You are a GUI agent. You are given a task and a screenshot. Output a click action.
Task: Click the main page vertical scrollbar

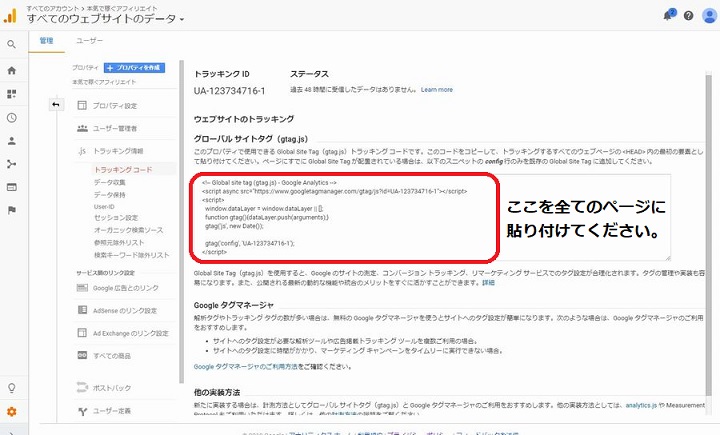tap(709, 234)
